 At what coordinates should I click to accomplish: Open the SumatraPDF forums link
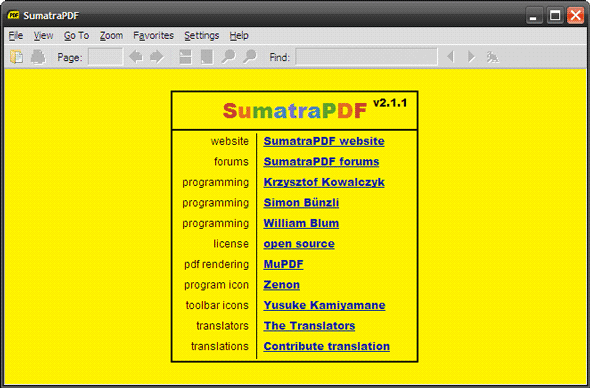[321, 161]
